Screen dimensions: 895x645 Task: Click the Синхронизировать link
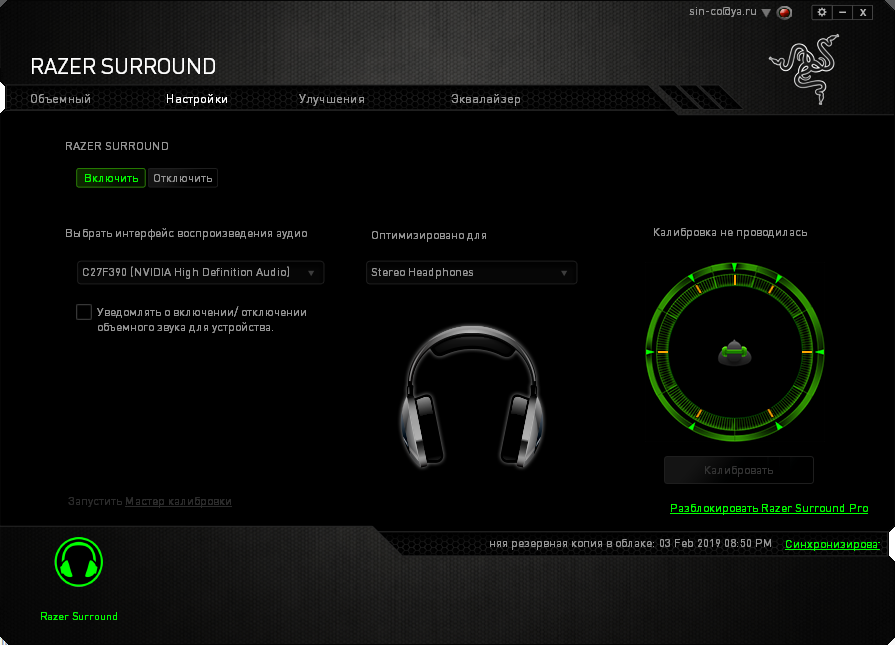click(x=832, y=544)
